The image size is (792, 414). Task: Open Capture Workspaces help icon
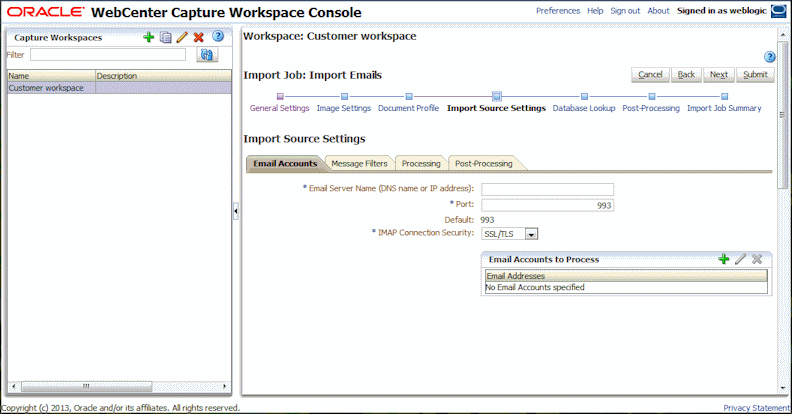(x=218, y=36)
